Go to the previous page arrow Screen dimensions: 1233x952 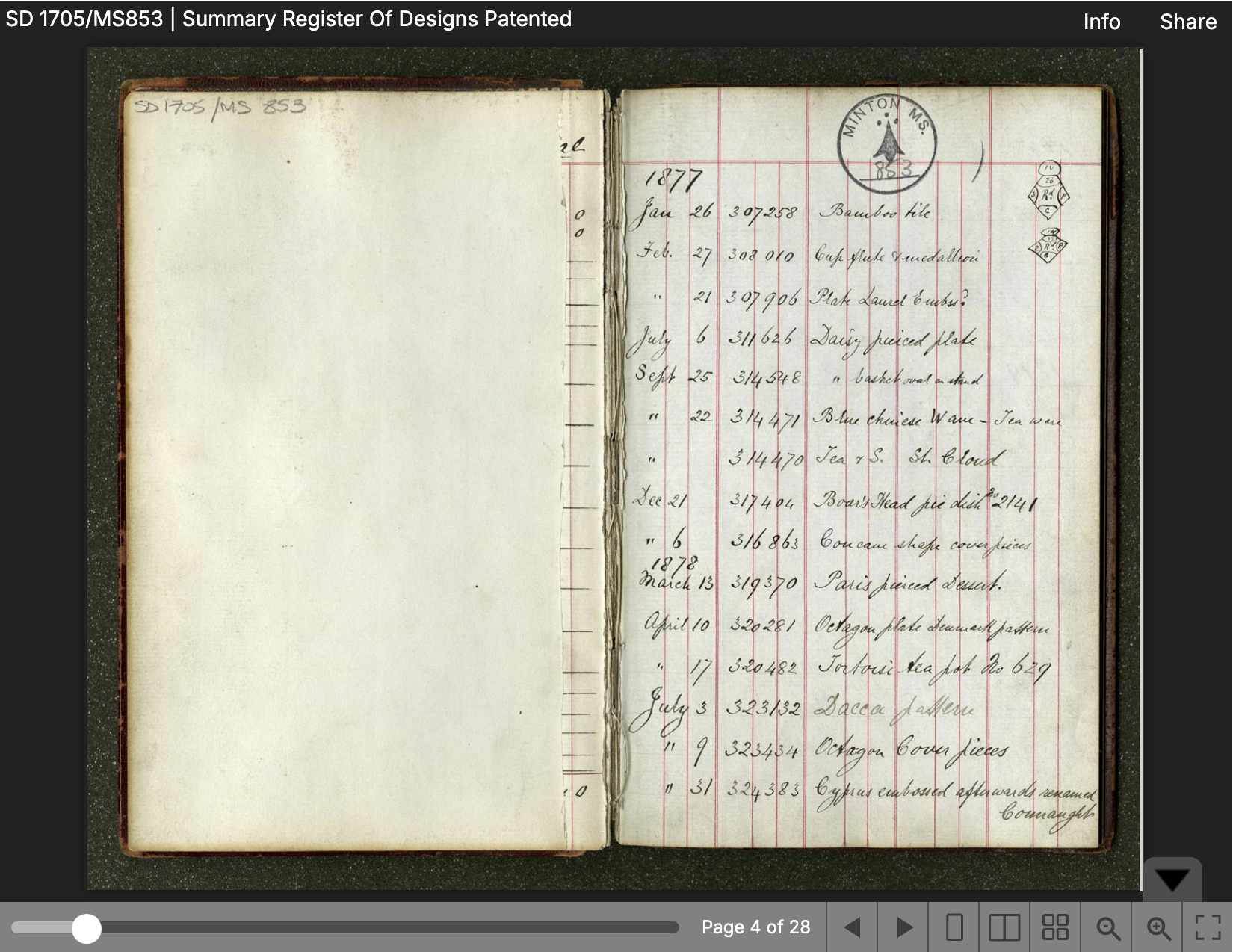852,927
